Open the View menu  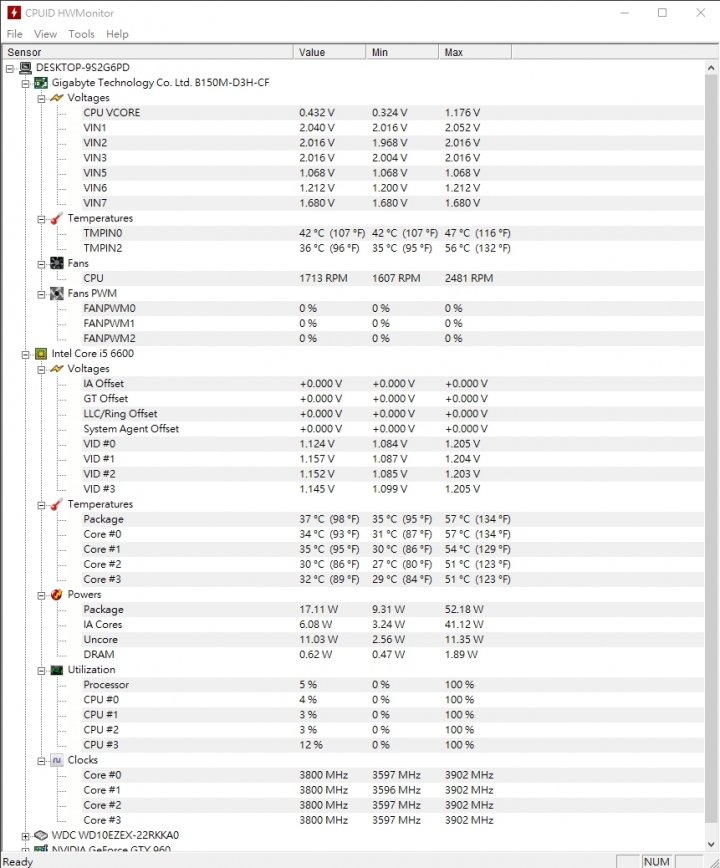click(x=45, y=34)
